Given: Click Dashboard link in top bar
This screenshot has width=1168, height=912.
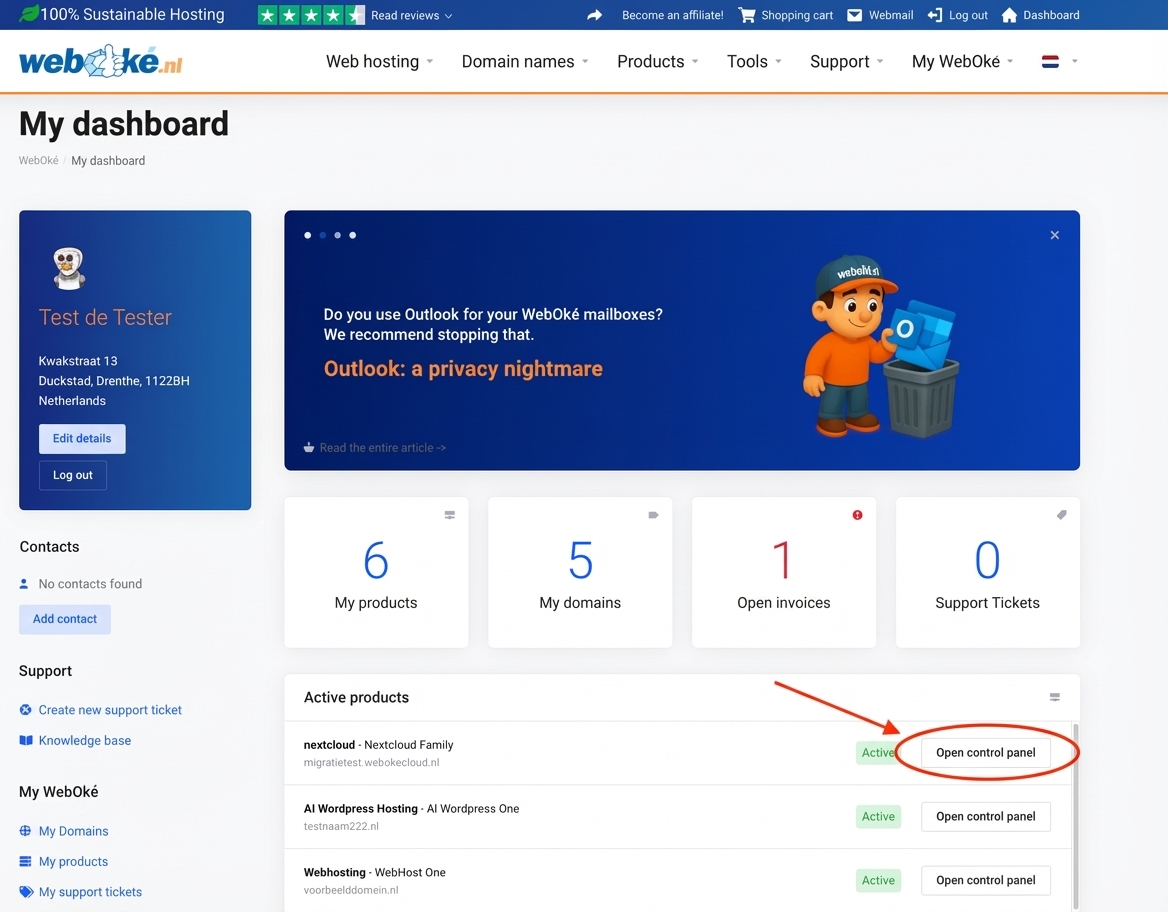Looking at the screenshot, I should point(1051,15).
